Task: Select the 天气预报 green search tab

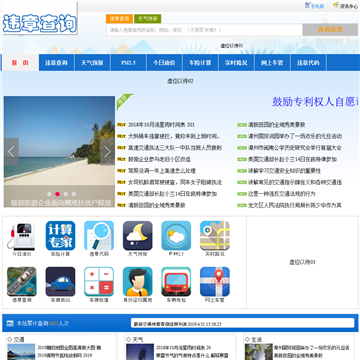Action: pyautogui.click(x=148, y=19)
